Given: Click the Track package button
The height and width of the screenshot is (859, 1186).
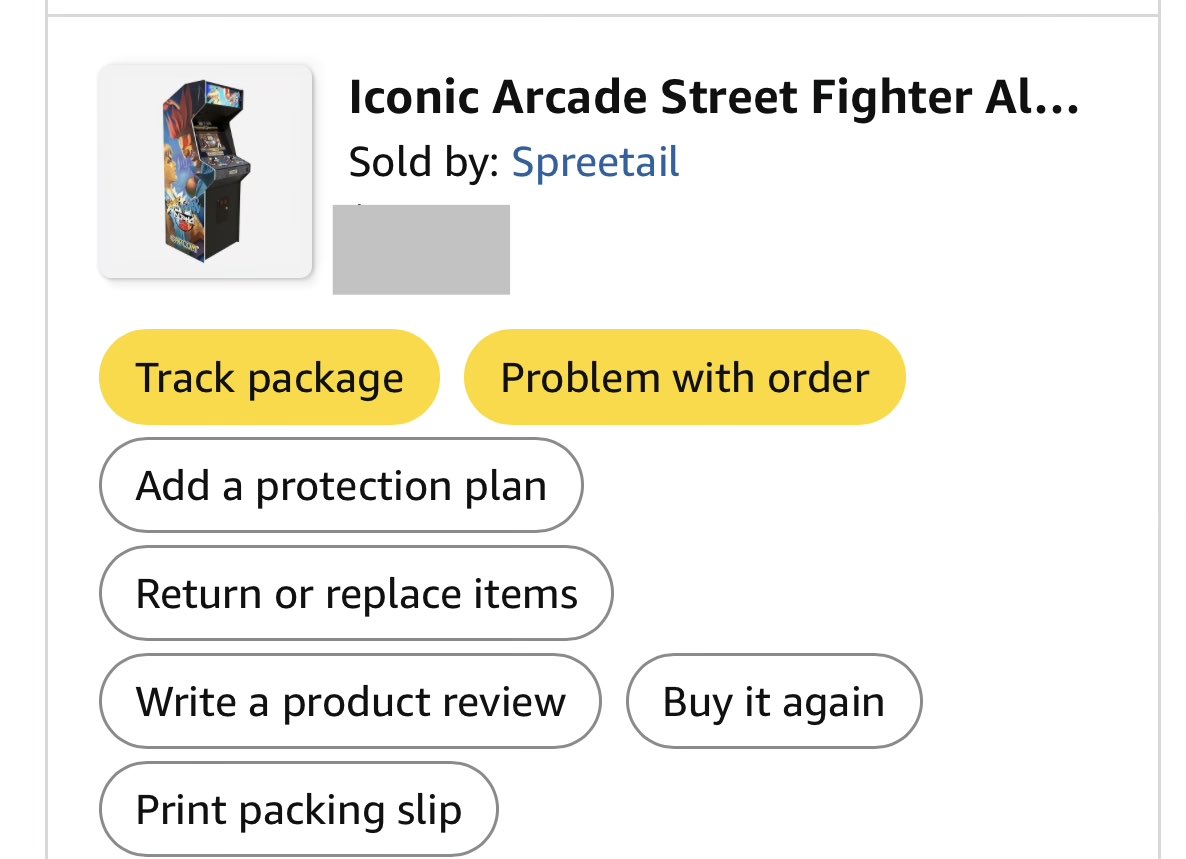Looking at the screenshot, I should pos(269,377).
